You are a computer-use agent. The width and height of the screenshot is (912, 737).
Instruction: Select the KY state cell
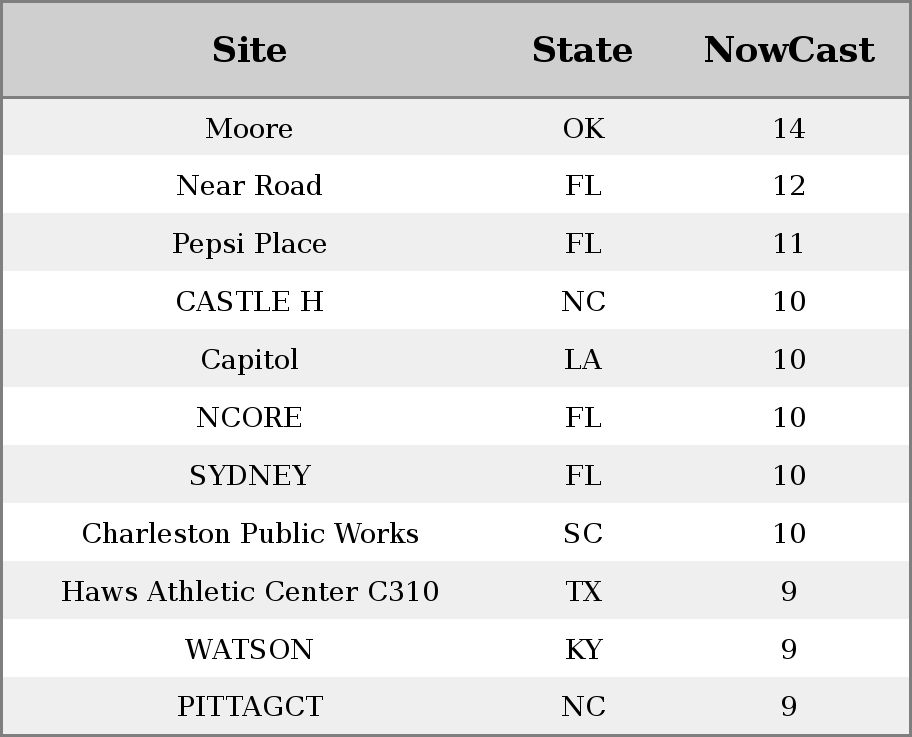(x=583, y=649)
